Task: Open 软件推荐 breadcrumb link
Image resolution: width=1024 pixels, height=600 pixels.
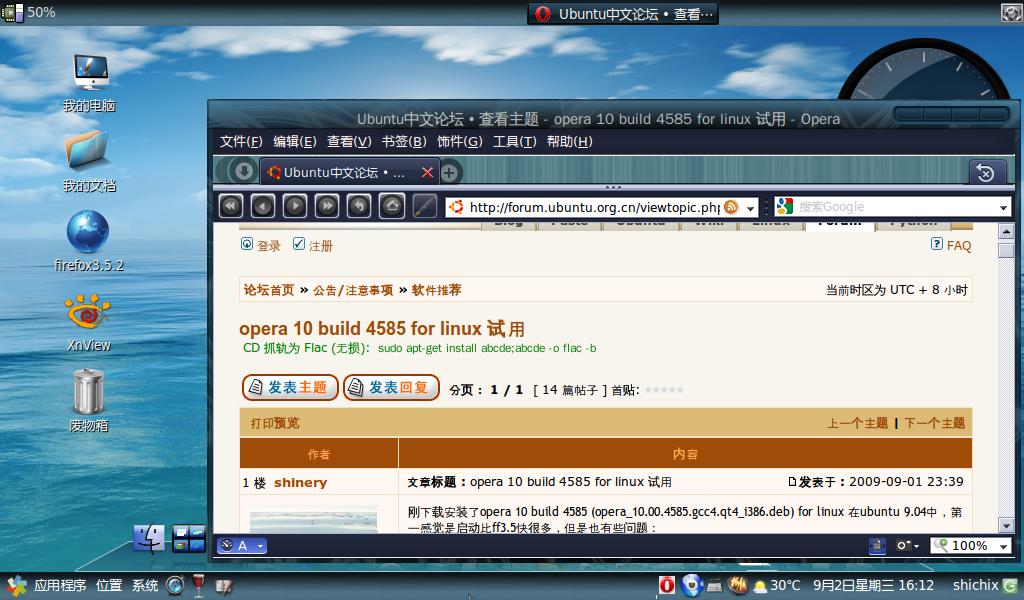Action: click(x=436, y=290)
